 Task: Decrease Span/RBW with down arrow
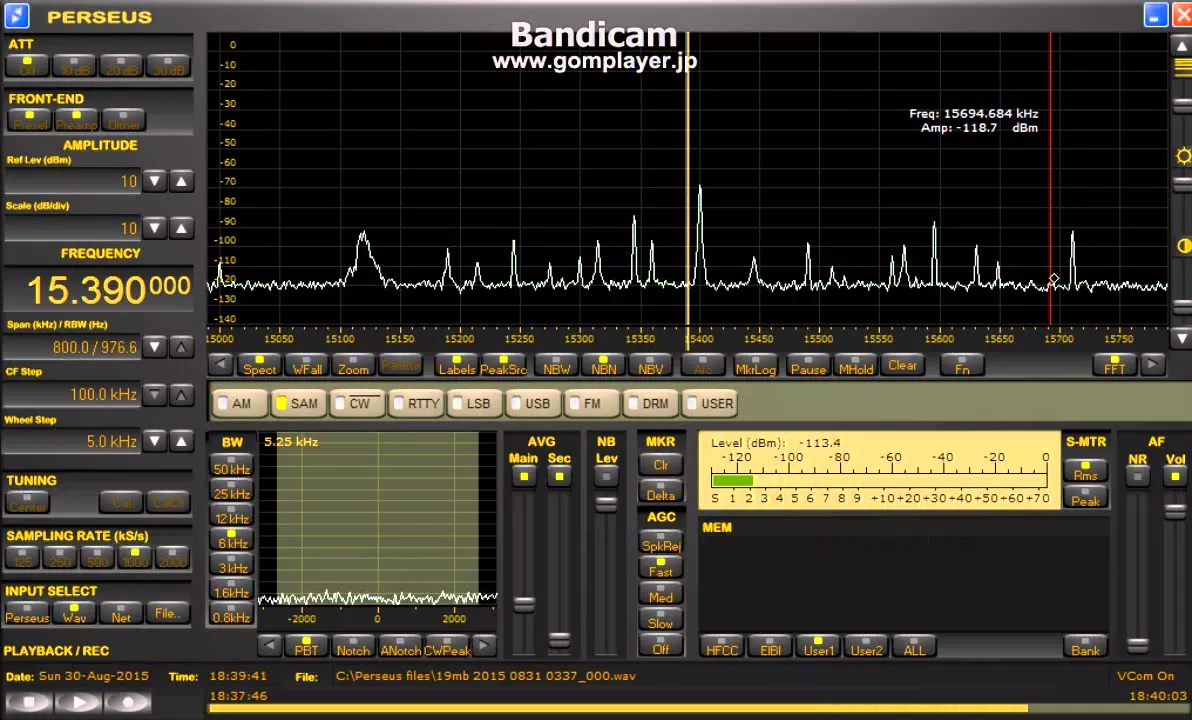tap(155, 347)
